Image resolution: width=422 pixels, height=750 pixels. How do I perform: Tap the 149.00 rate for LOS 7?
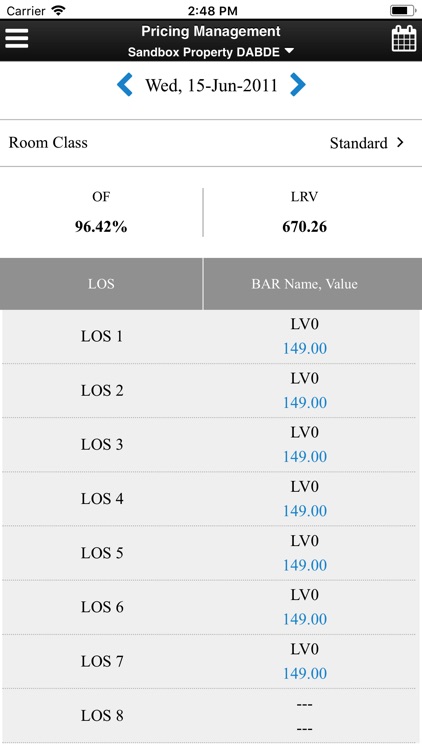click(x=305, y=673)
